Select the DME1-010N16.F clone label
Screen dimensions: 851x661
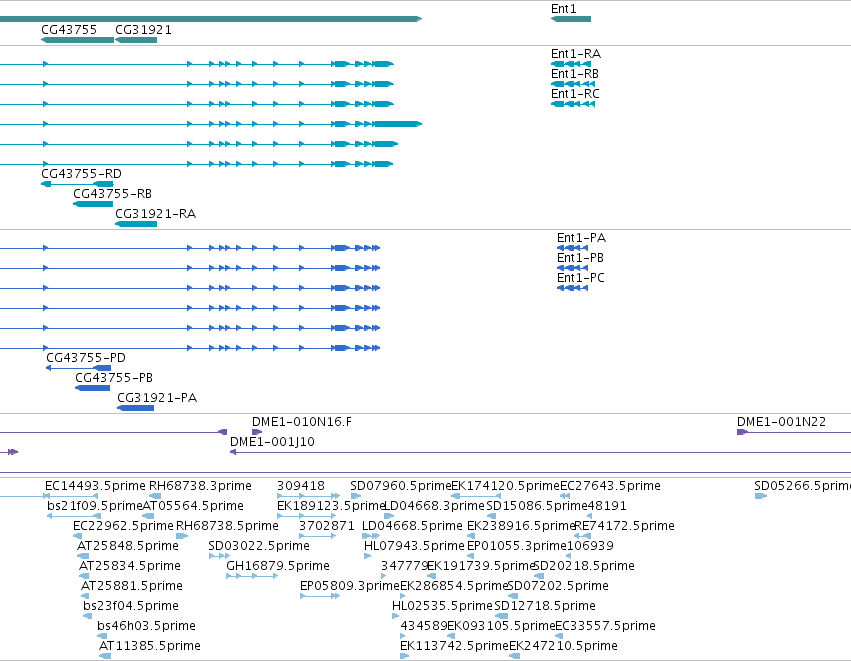tap(302, 422)
